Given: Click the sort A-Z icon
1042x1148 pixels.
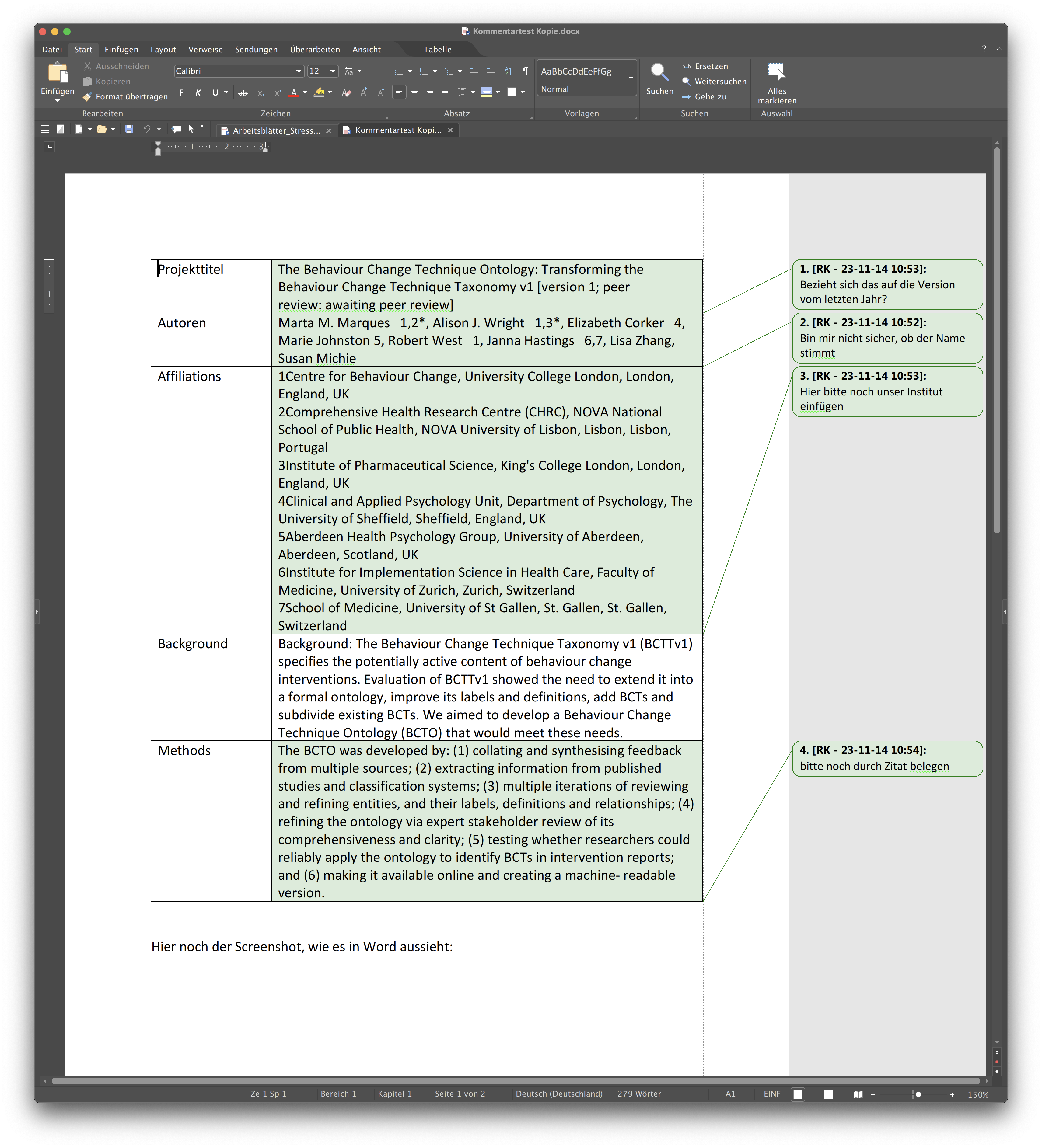Looking at the screenshot, I should click(508, 71).
